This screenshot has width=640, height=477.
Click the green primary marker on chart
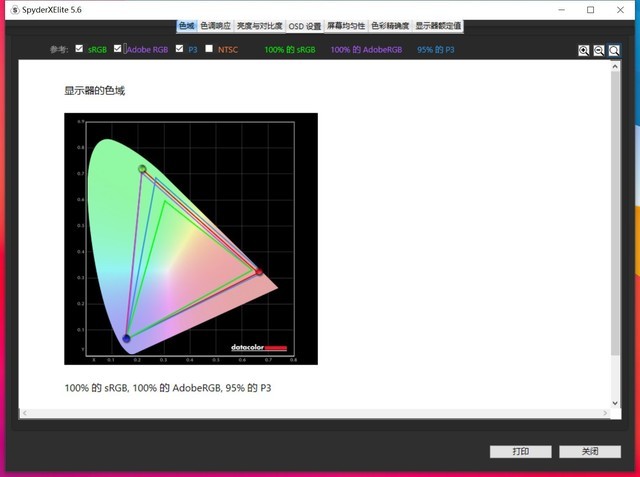(x=142, y=169)
